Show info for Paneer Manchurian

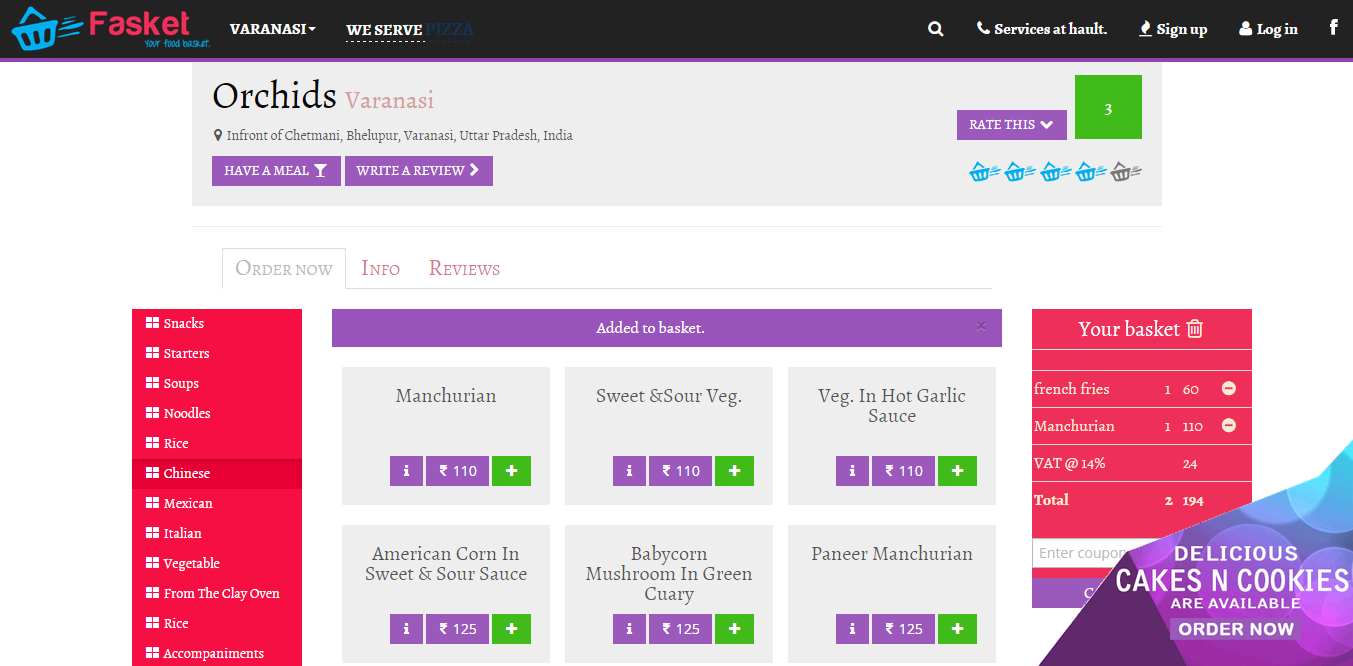(852, 629)
